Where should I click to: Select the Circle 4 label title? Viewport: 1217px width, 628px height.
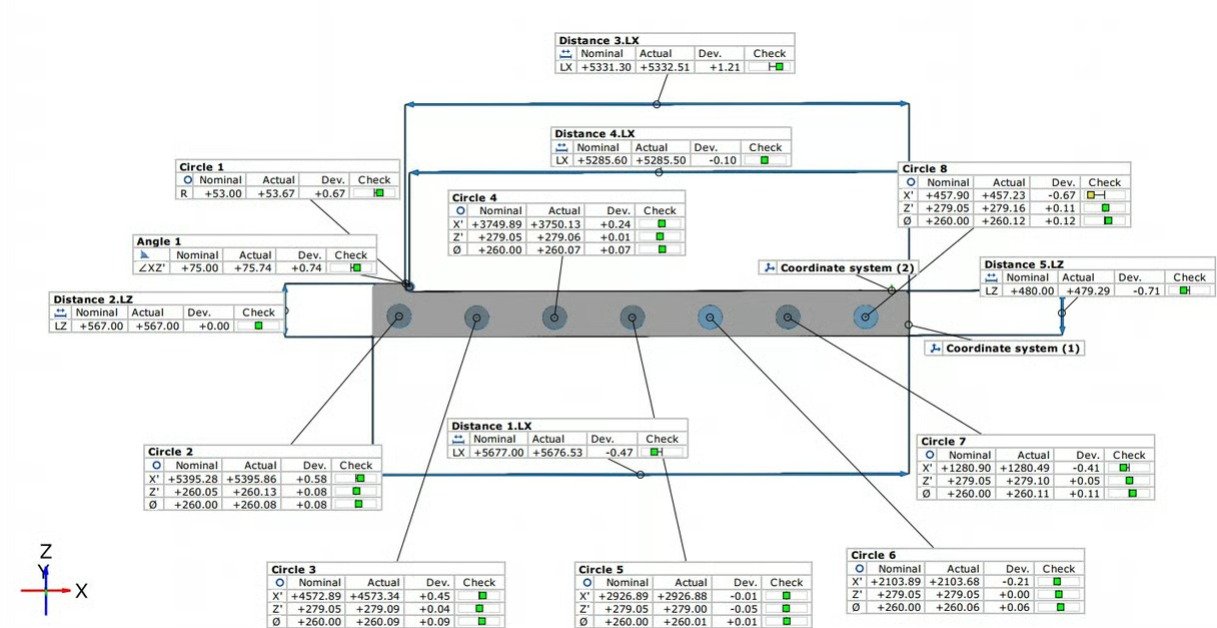pos(474,198)
